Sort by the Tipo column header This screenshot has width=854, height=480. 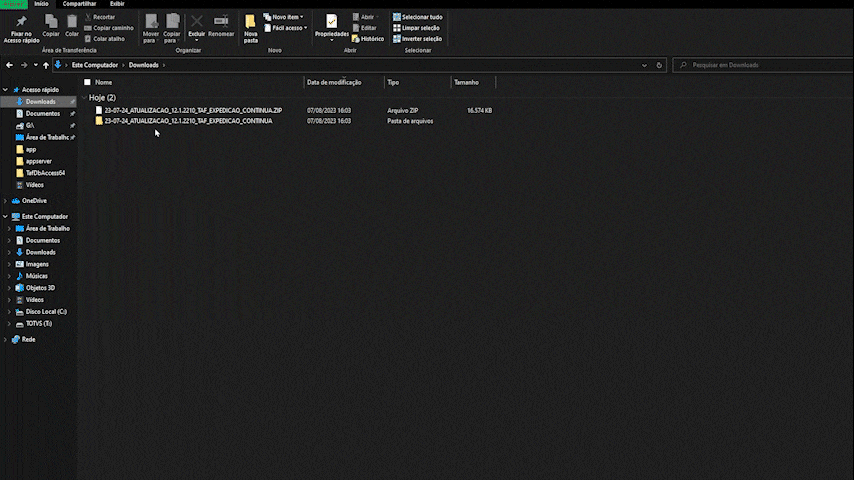(x=393, y=82)
